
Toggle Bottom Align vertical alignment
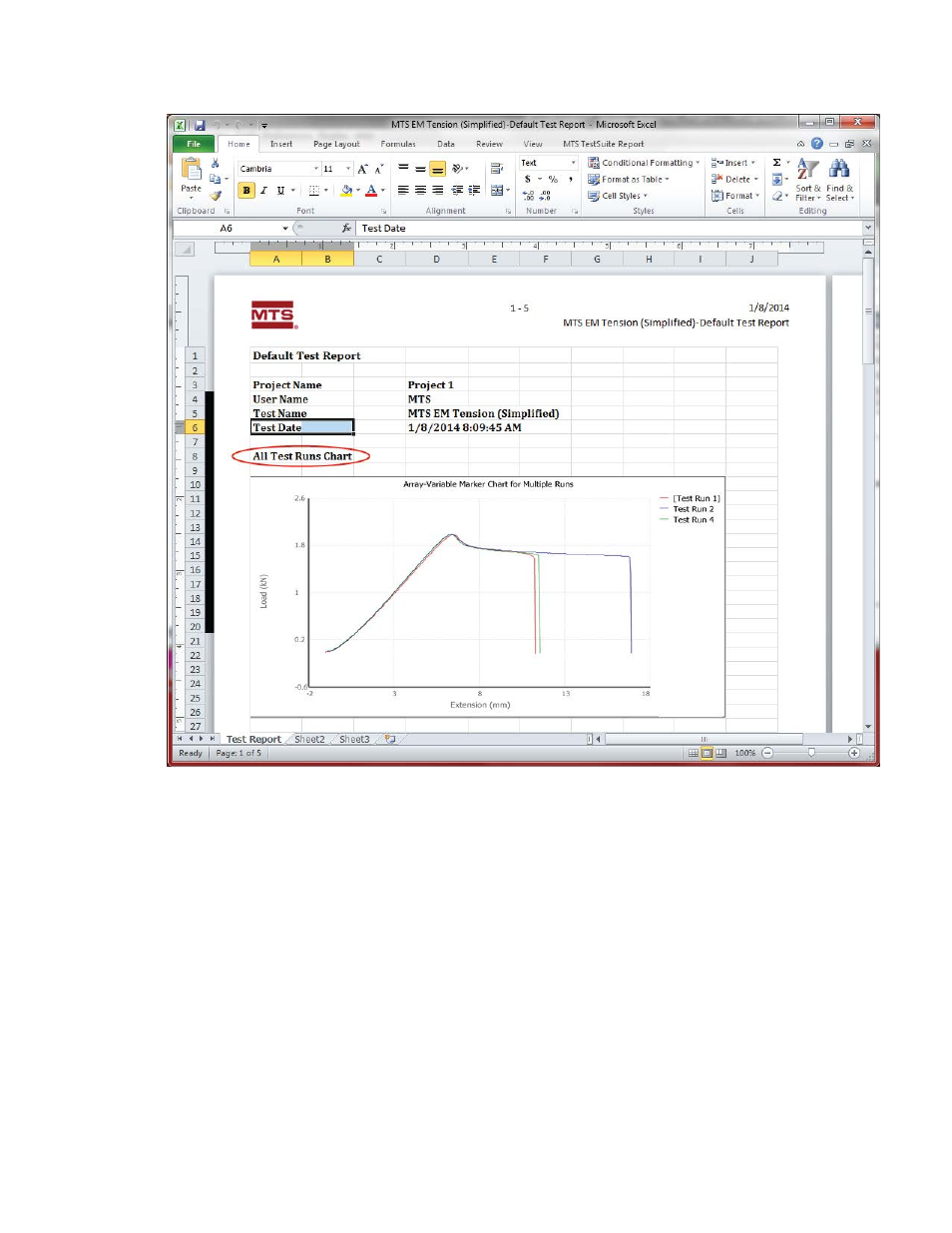437,169
